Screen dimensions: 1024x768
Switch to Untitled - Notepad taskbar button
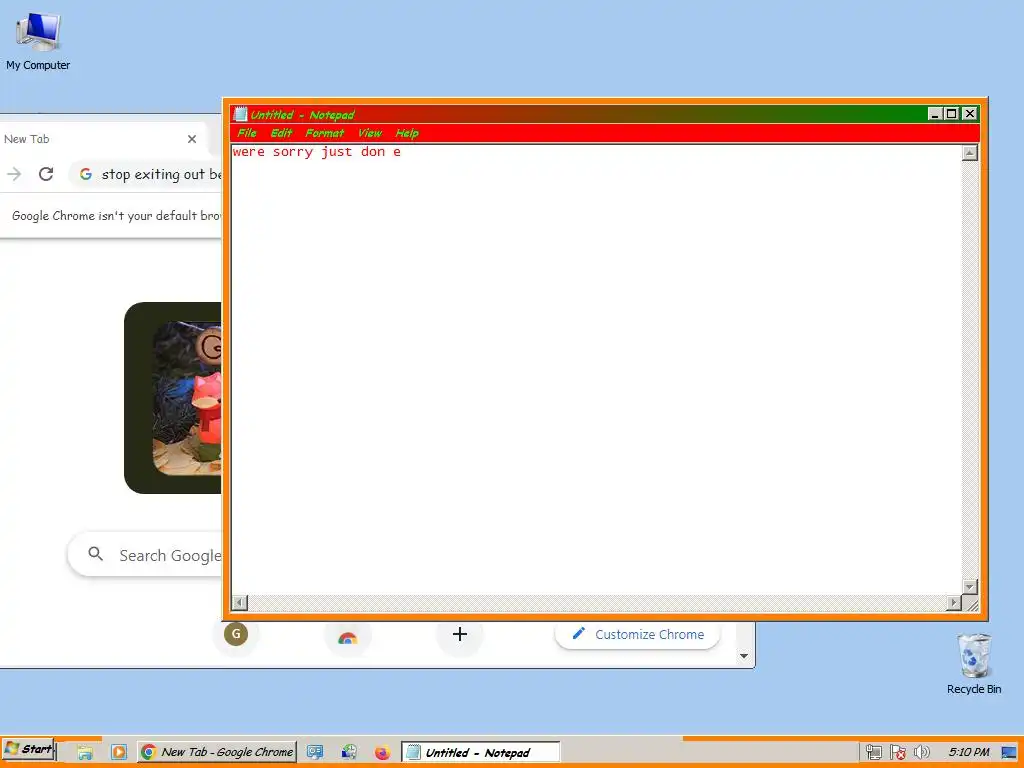click(x=481, y=752)
